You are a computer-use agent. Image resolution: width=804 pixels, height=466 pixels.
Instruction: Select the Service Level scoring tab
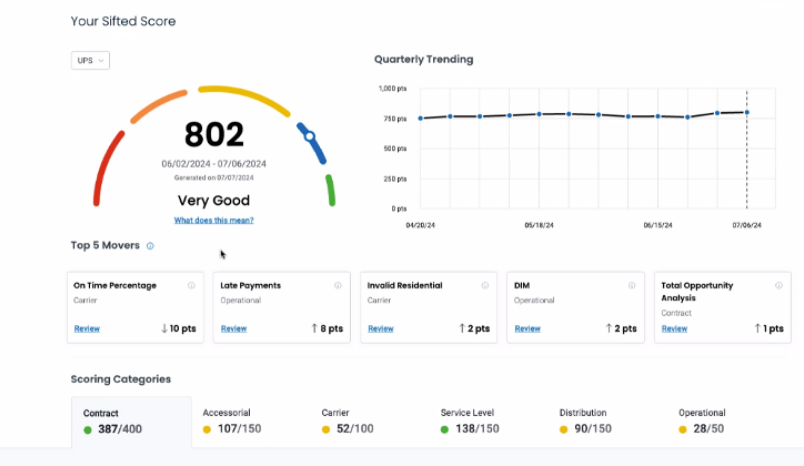(x=469, y=420)
